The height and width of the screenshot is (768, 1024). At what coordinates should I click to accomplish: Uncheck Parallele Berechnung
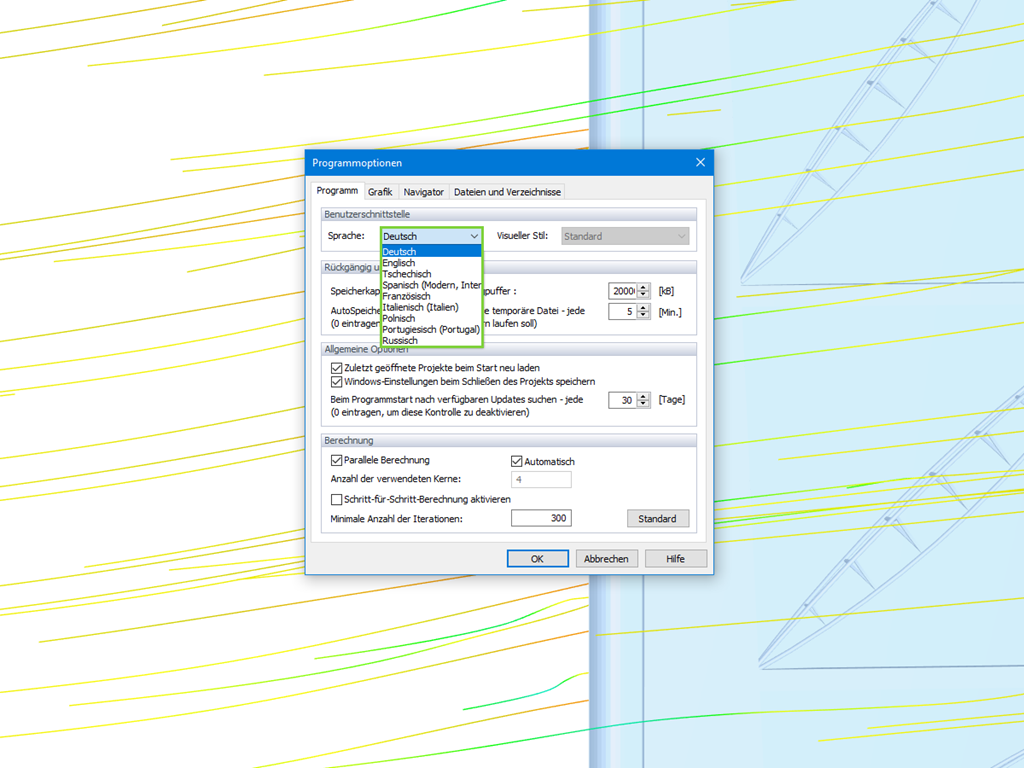point(338,459)
